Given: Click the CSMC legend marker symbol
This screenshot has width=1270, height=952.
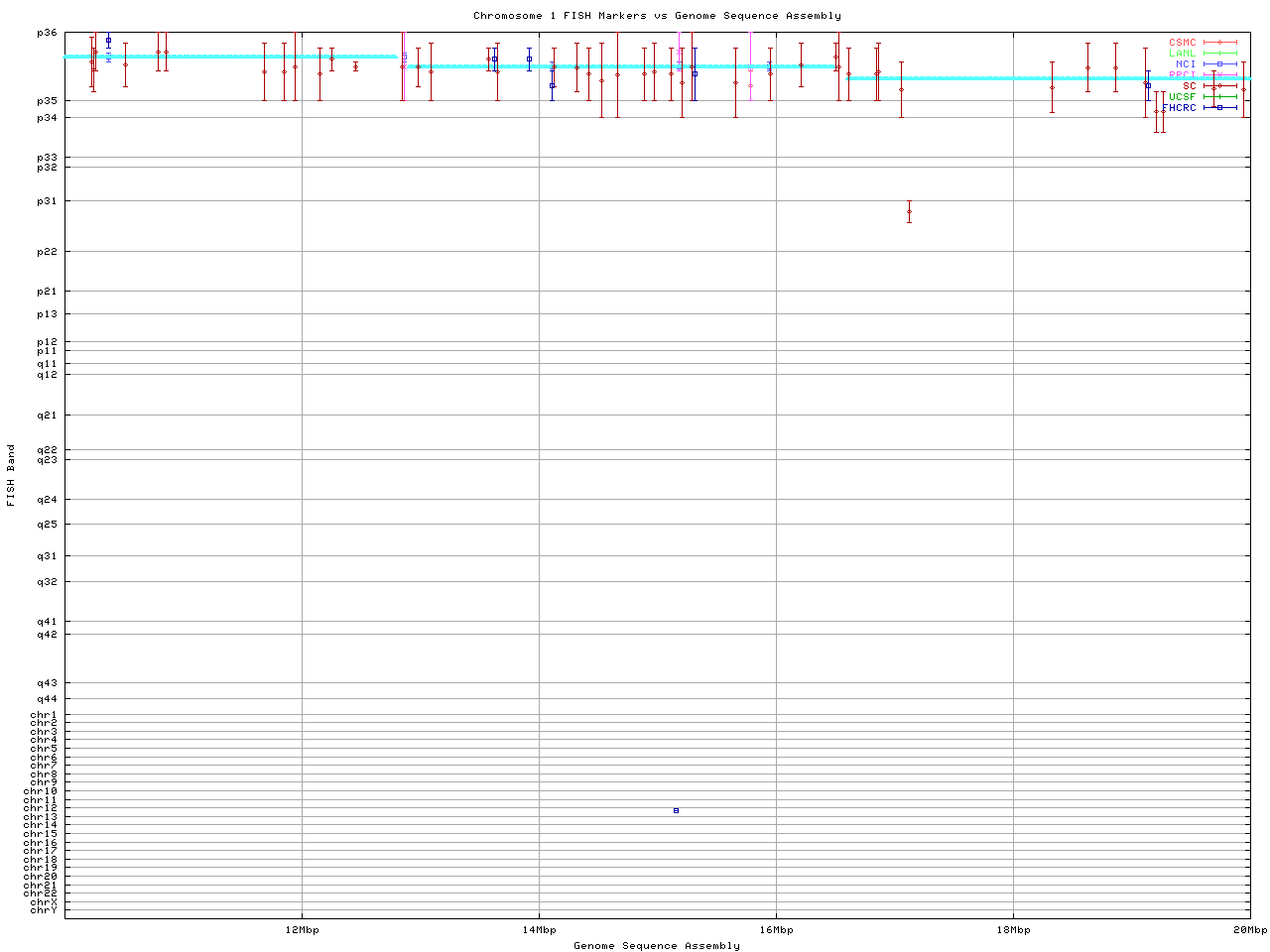Looking at the screenshot, I should pyautogui.click(x=1219, y=43).
